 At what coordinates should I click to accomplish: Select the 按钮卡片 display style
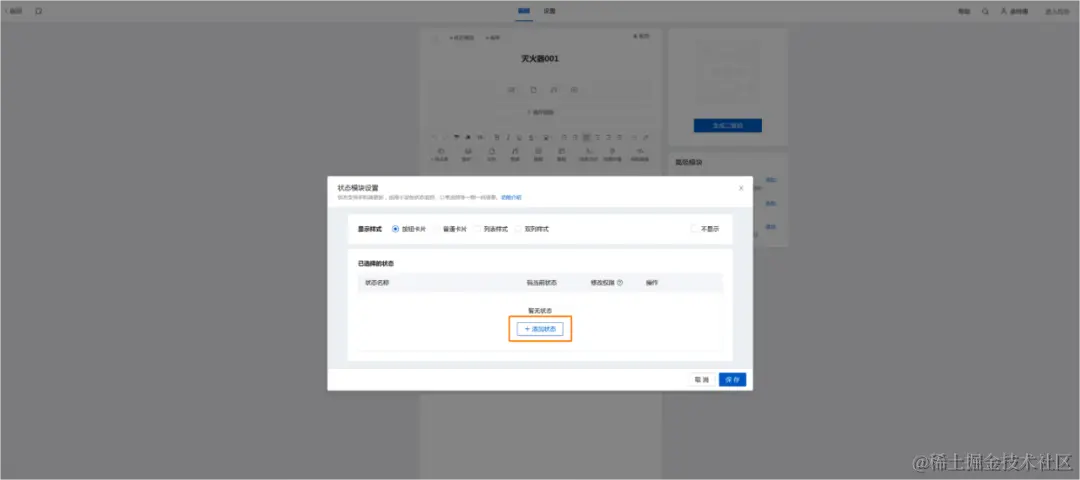pos(409,229)
